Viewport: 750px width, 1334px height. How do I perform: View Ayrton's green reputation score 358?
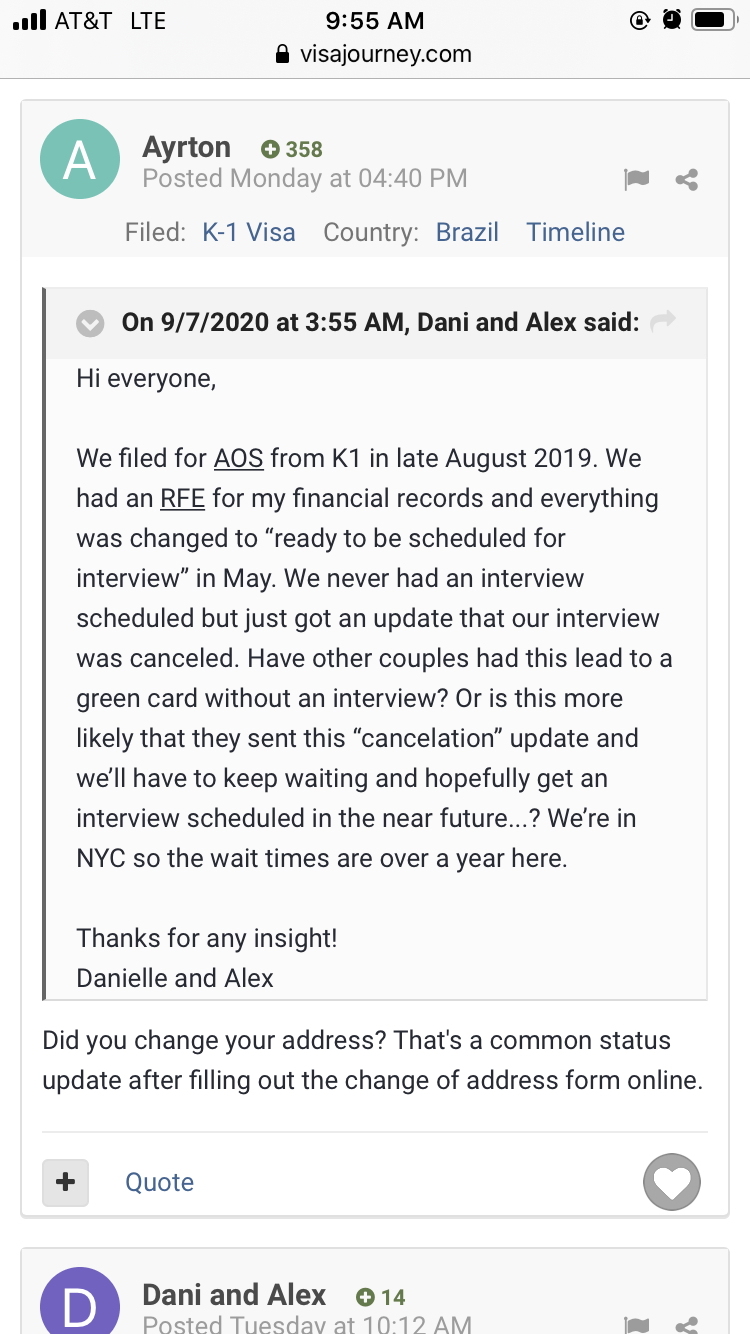(x=292, y=149)
